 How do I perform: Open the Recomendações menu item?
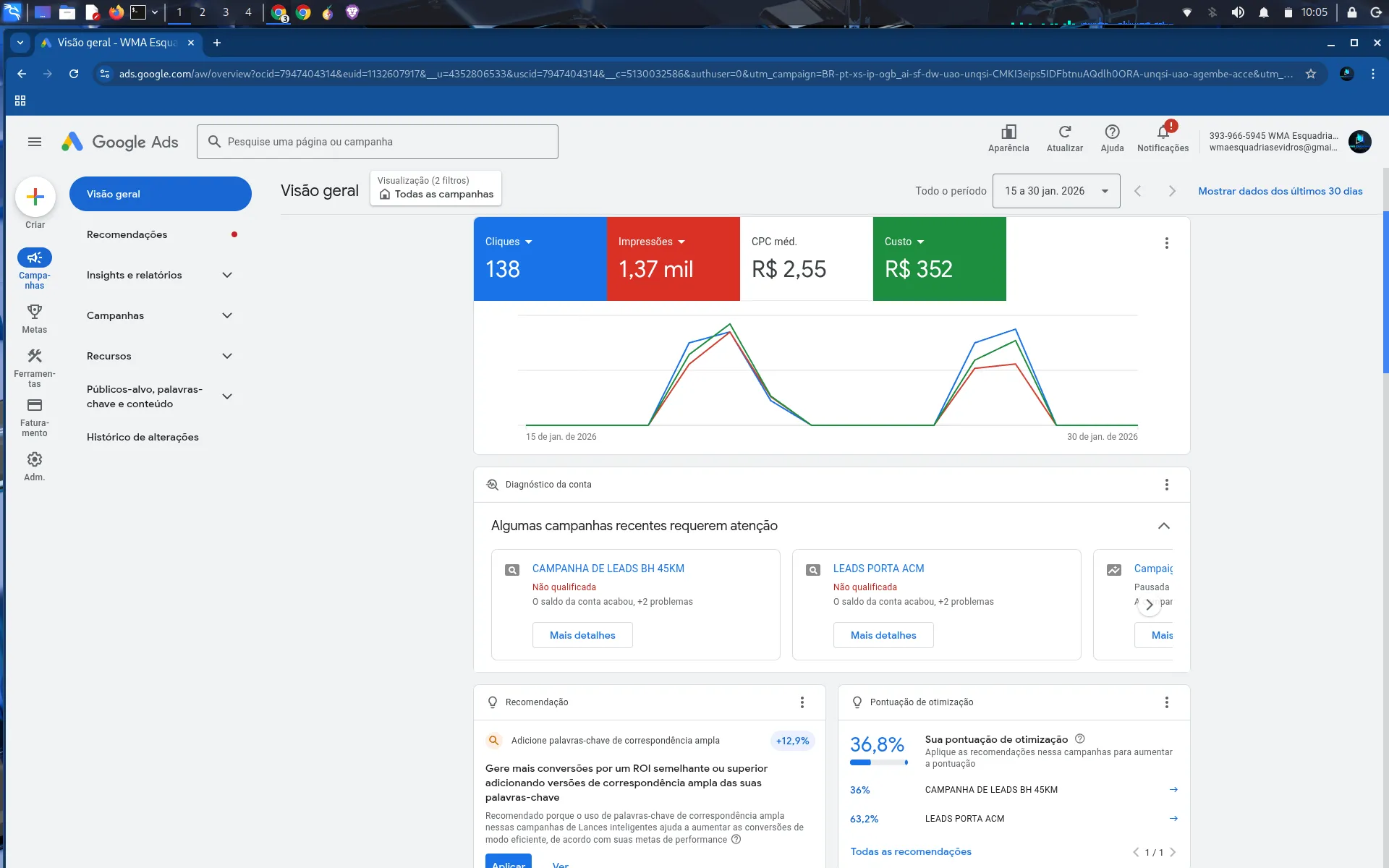coord(127,234)
